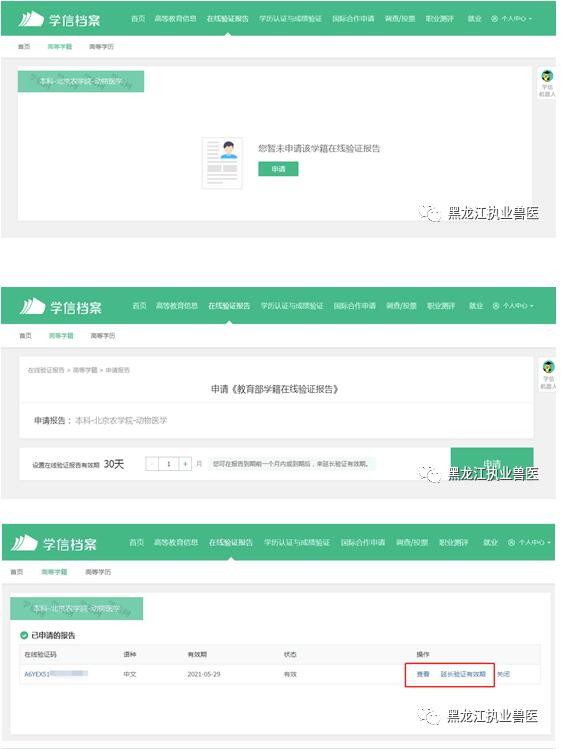Open 高等学历 sub-tab on the 已申请的报告 page
570x749 pixels.
tap(98, 572)
